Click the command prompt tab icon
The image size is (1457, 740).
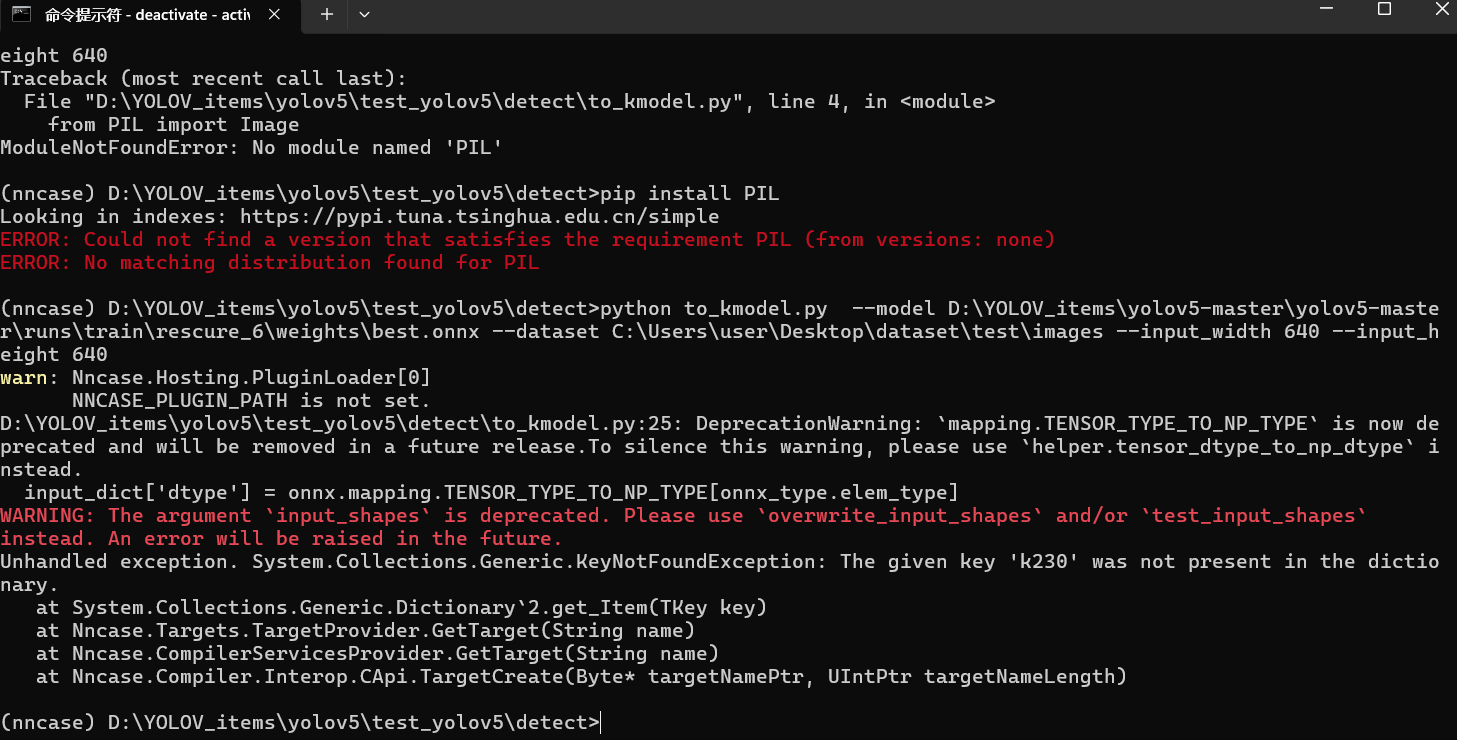coord(19,14)
